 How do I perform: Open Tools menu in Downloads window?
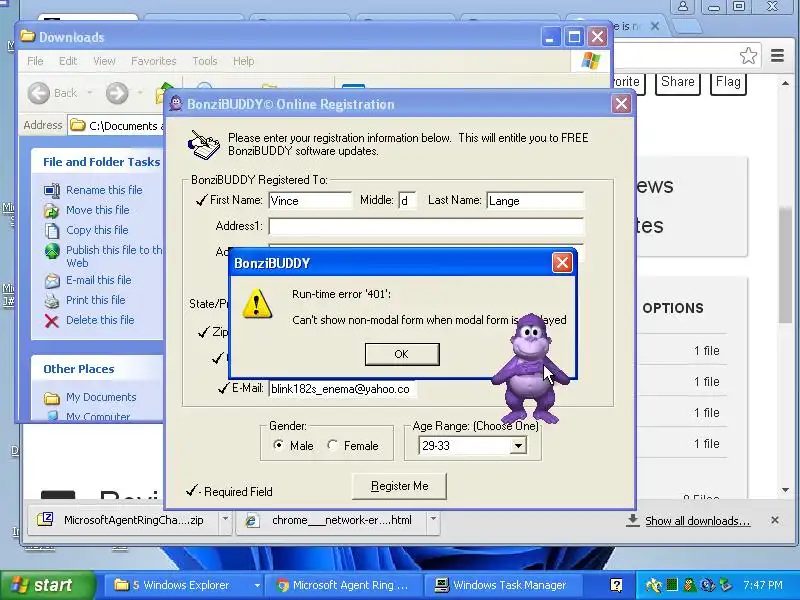coord(205,61)
